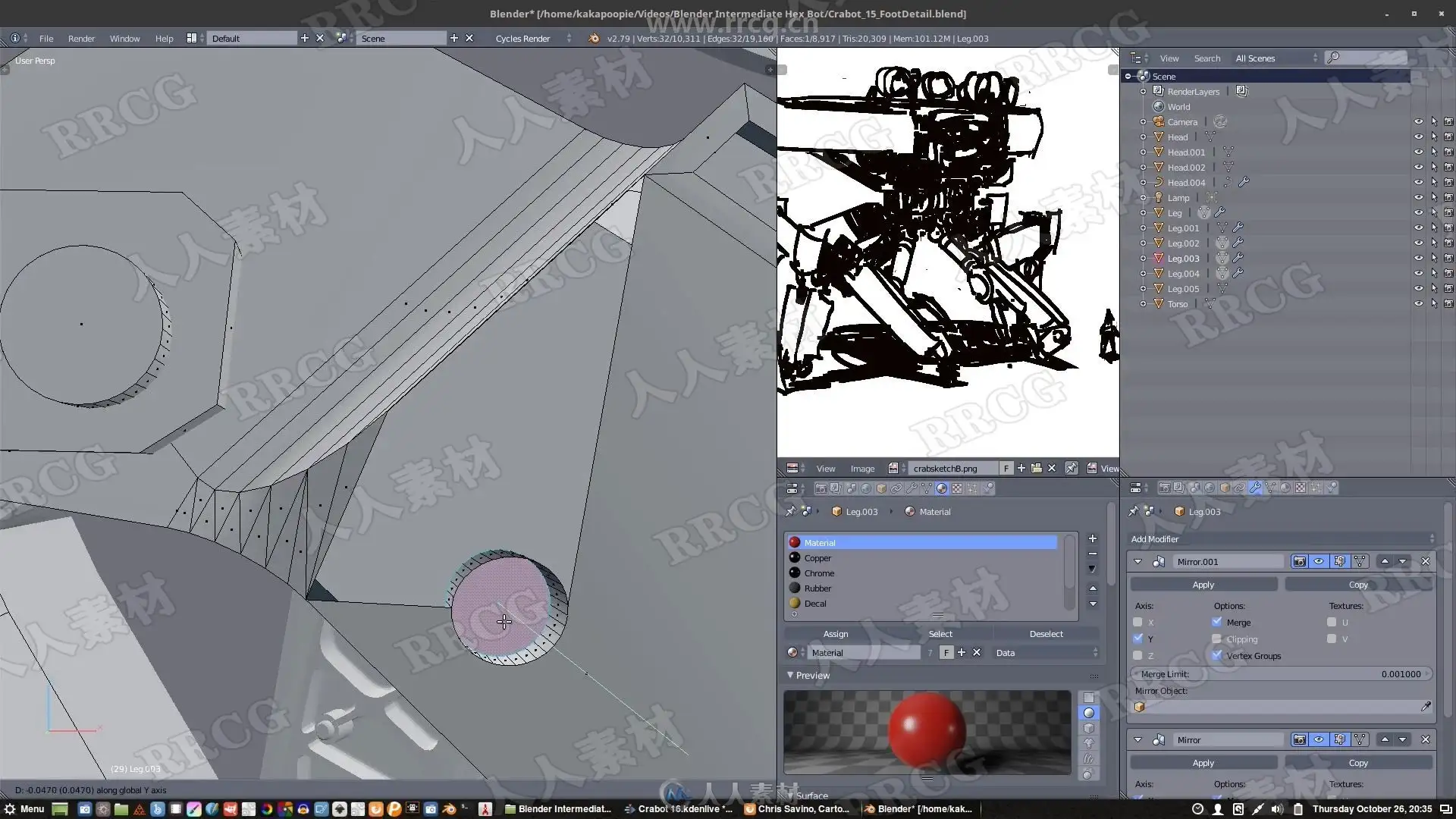Image resolution: width=1456 pixels, height=819 pixels.
Task: Uncheck Vertex Groups on Mirror.001
Action: (1217, 655)
